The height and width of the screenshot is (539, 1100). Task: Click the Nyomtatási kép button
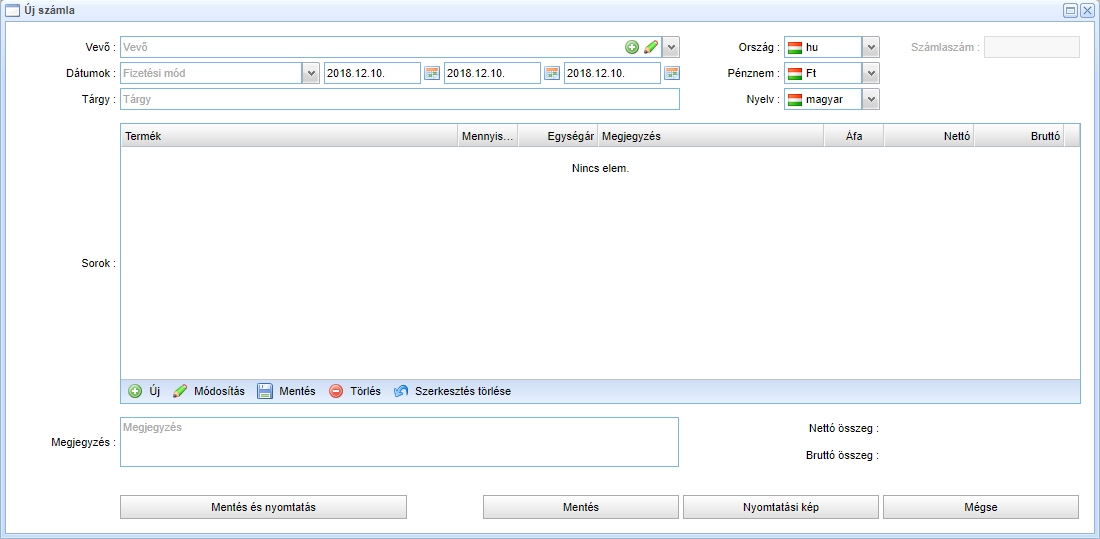781,507
